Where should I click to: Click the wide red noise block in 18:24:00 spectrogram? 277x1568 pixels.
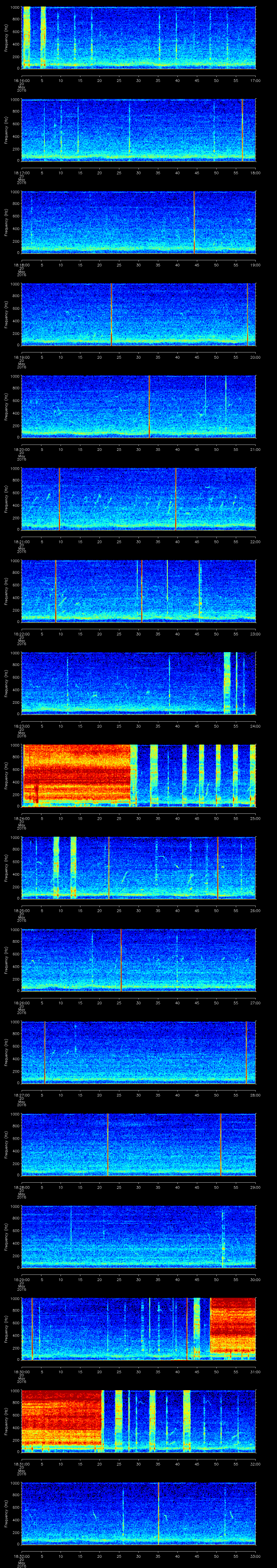point(77,773)
